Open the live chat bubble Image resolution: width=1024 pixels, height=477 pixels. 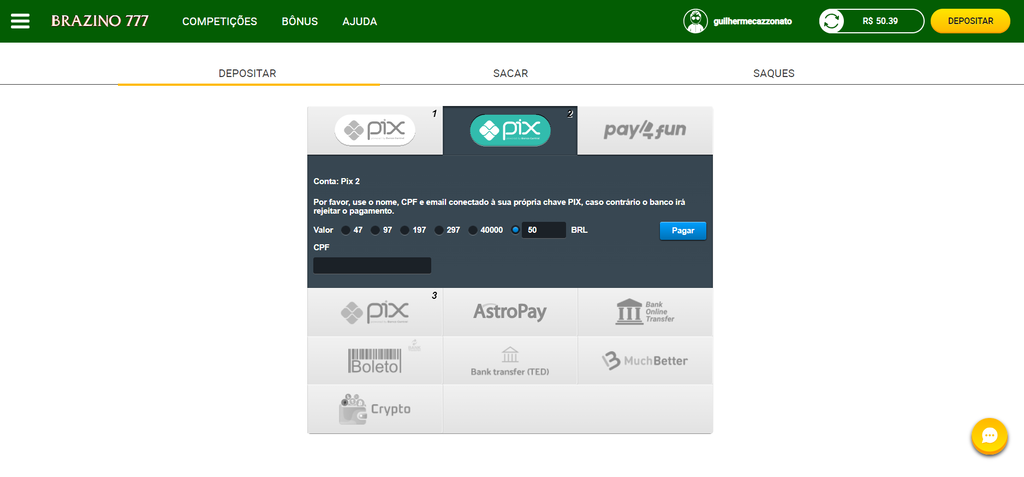(988, 437)
